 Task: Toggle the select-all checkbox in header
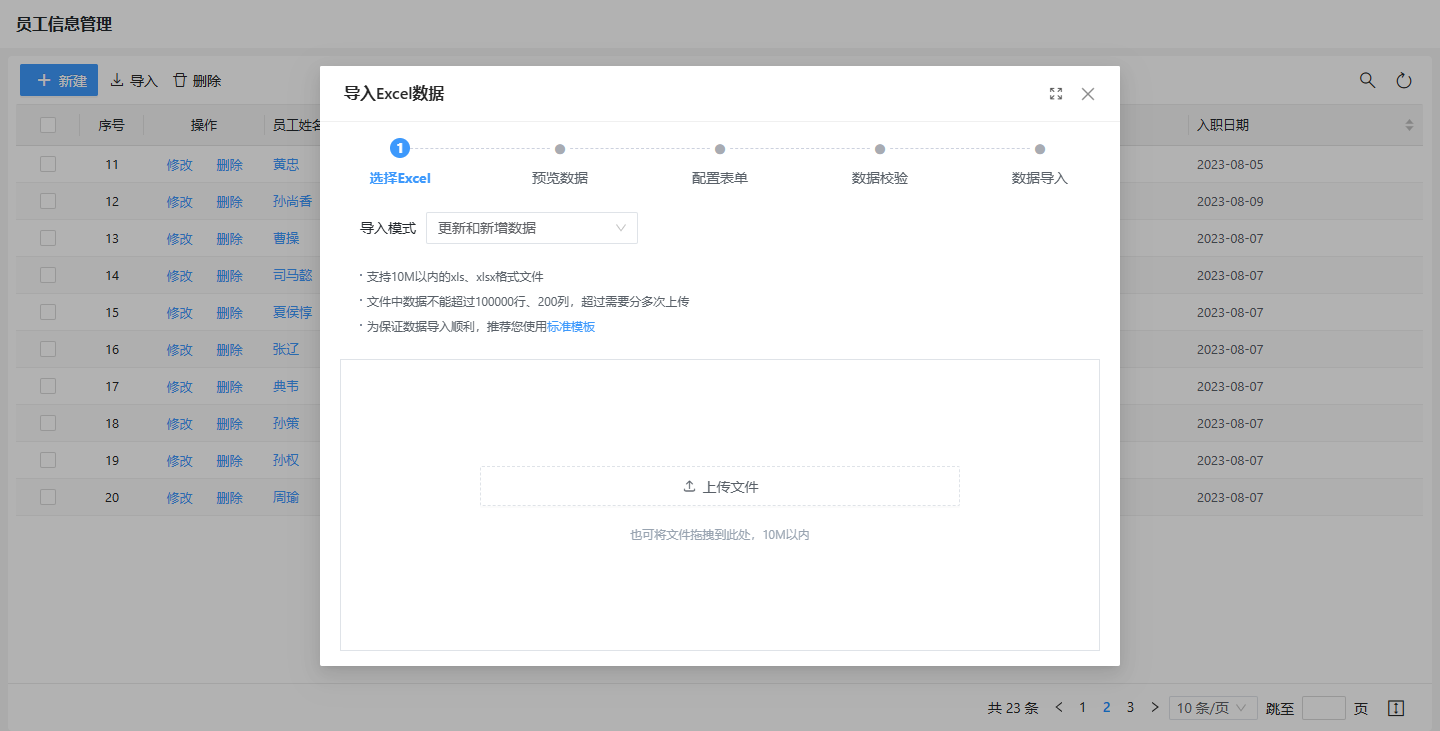coord(48,125)
